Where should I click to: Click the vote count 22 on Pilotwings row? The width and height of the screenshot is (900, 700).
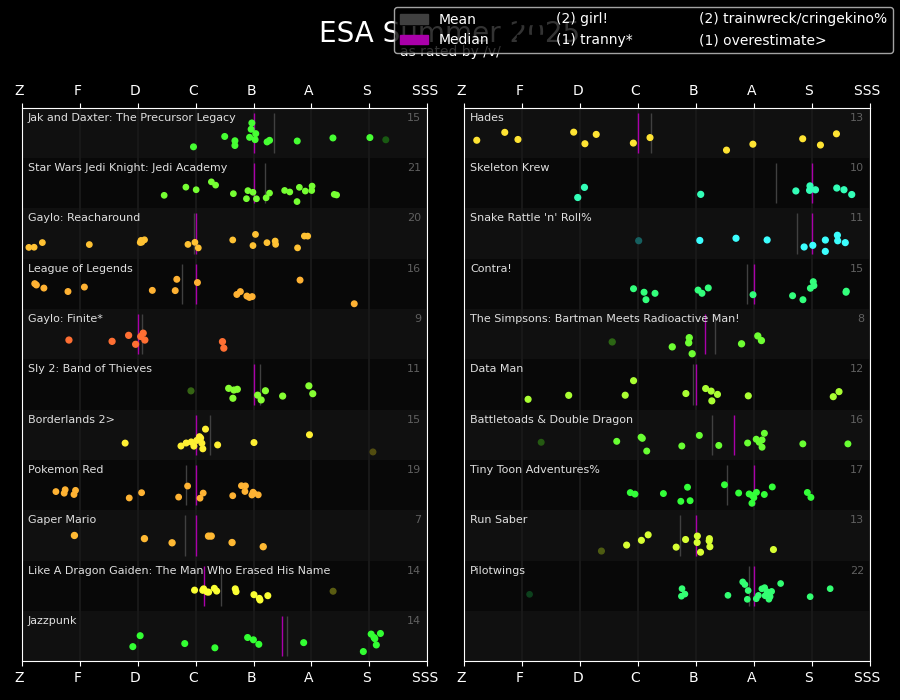[857, 570]
